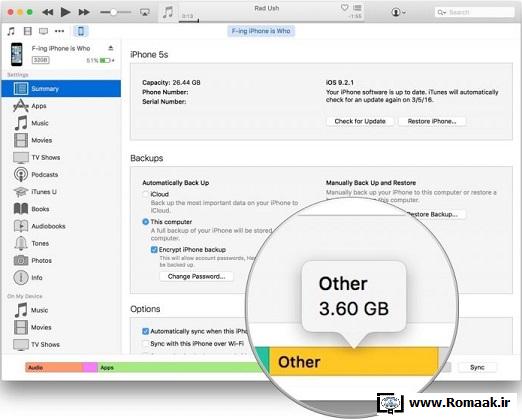Click the Sync button

pos(477,367)
